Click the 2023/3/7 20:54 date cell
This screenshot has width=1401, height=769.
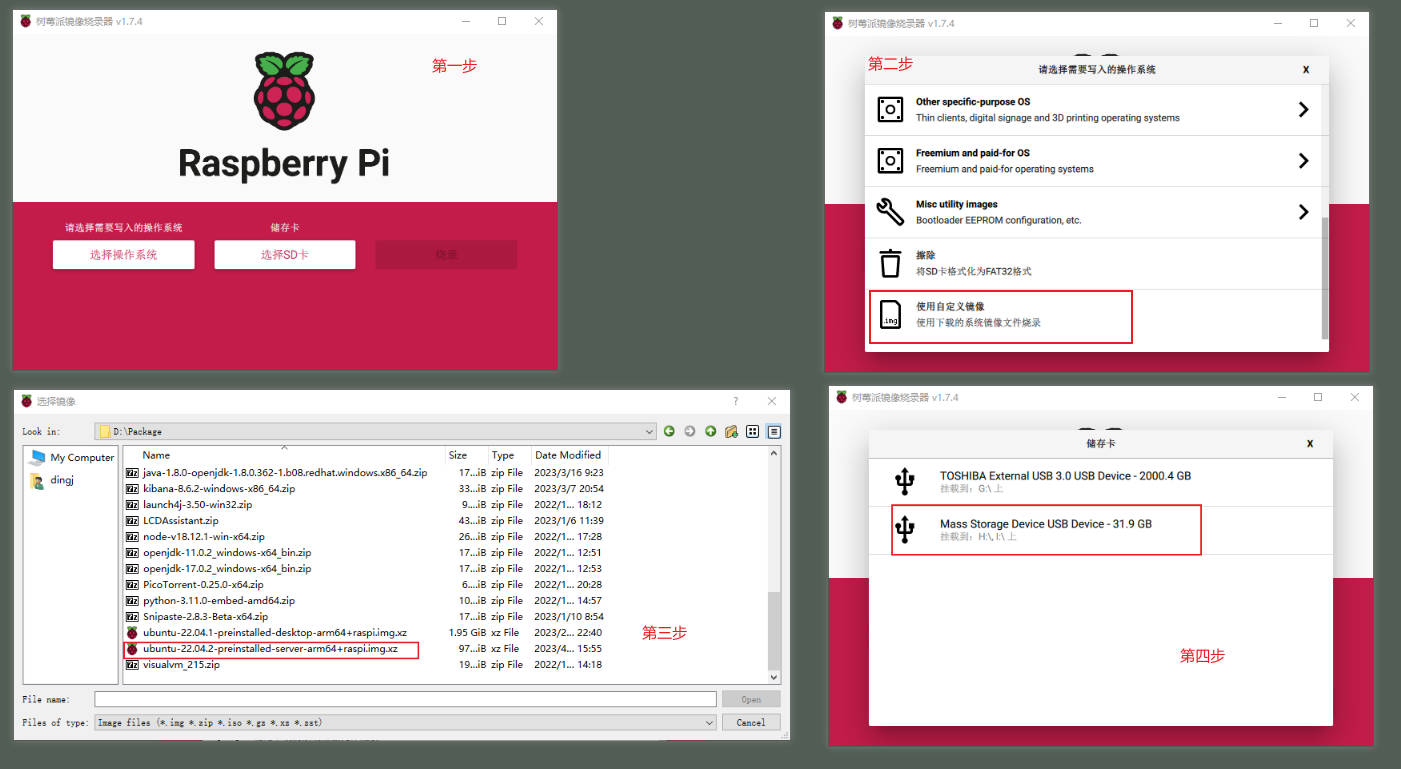[x=568, y=489]
